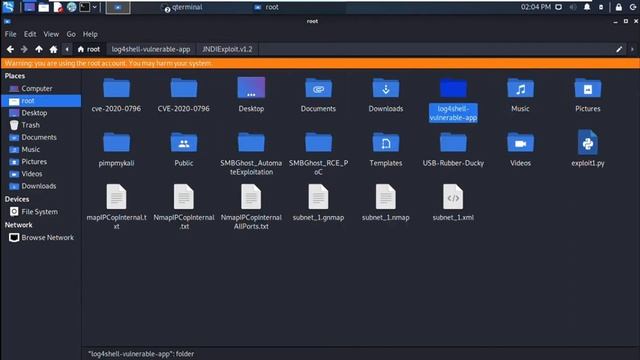The image size is (640, 360).
Task: Open the SMBGhost_AutomateExploitation folder
Action: [251, 142]
